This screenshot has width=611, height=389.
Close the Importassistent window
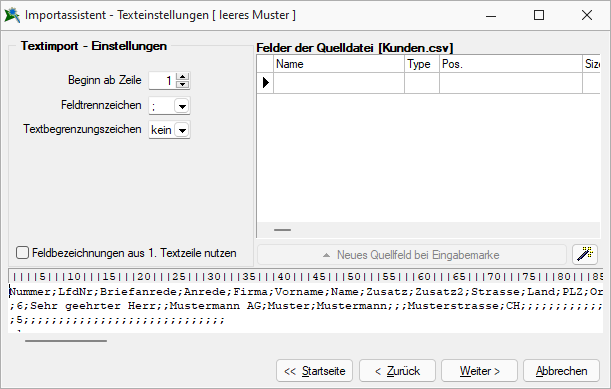[x=587, y=15]
